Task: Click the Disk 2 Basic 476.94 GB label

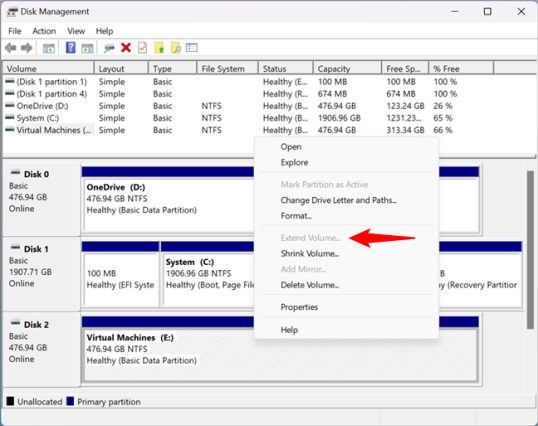Action: [x=41, y=350]
